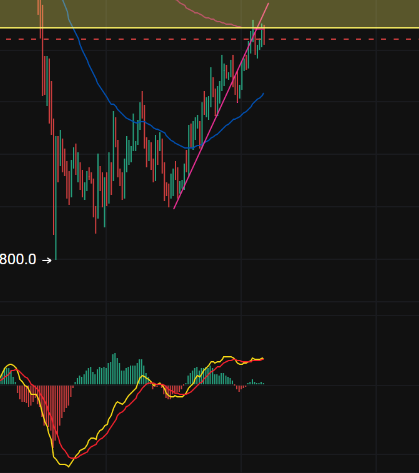Screen dimensions: 419x473
Task: Click the tall green candle at the 800.0 low
Action: [56, 197]
